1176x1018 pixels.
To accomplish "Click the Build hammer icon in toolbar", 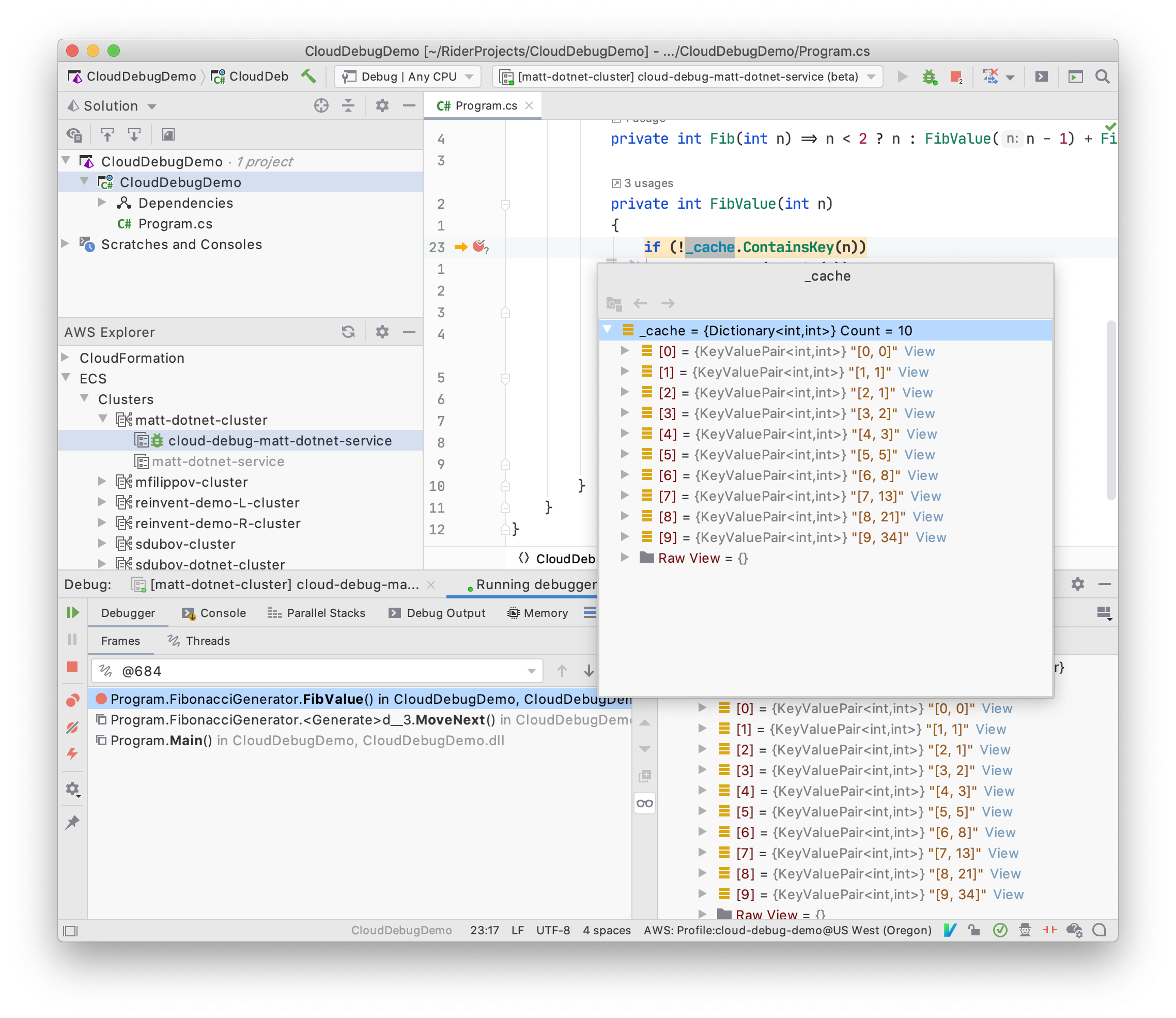I will (x=308, y=76).
